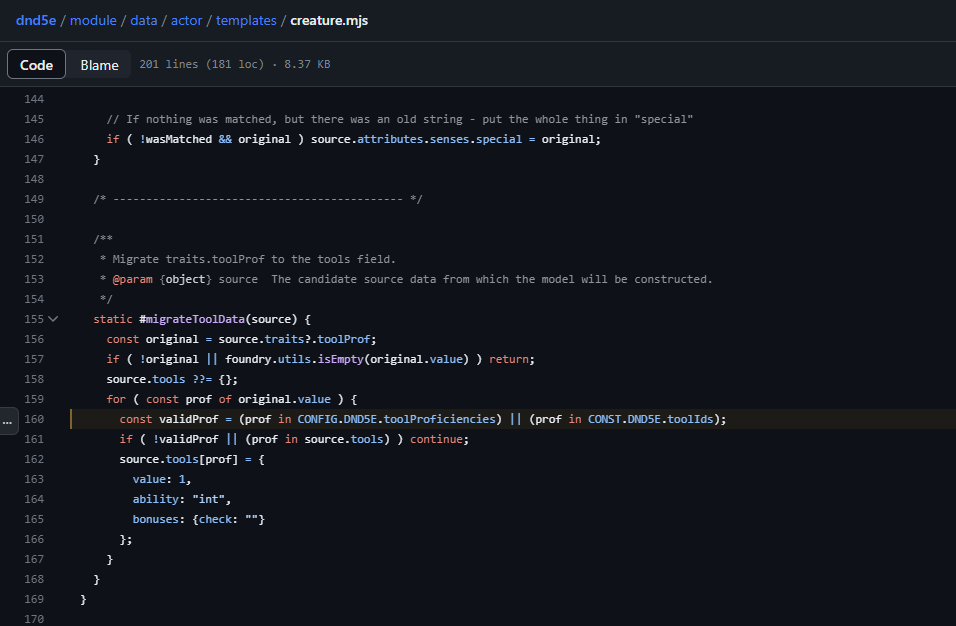
Task: Open the '...' code options menu beside line 160
Action: [x=8, y=420]
